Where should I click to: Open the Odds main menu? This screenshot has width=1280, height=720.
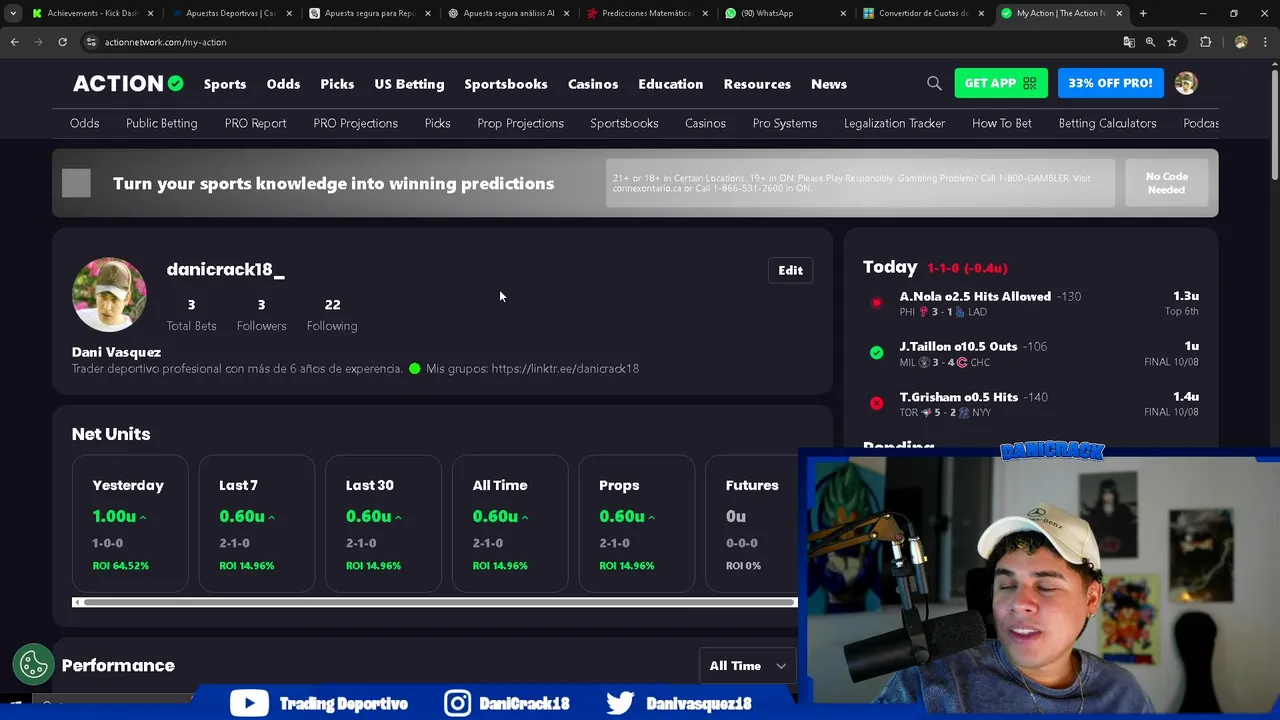click(x=283, y=84)
